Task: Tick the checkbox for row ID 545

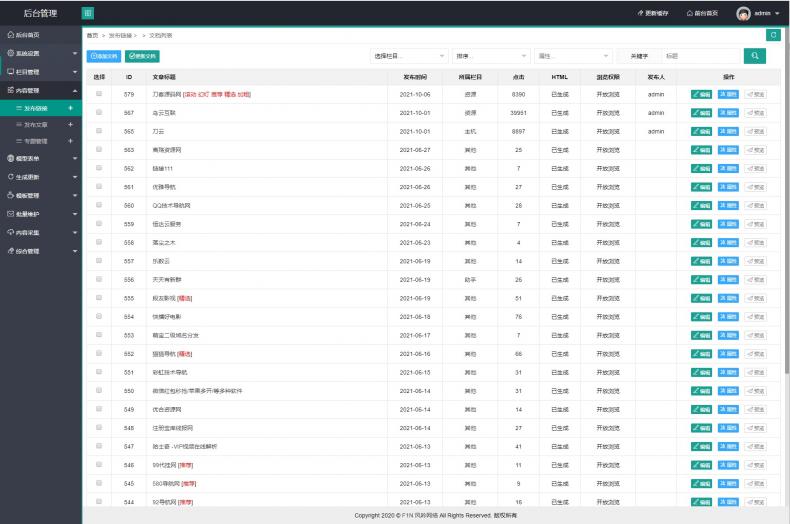Action: pos(99,483)
